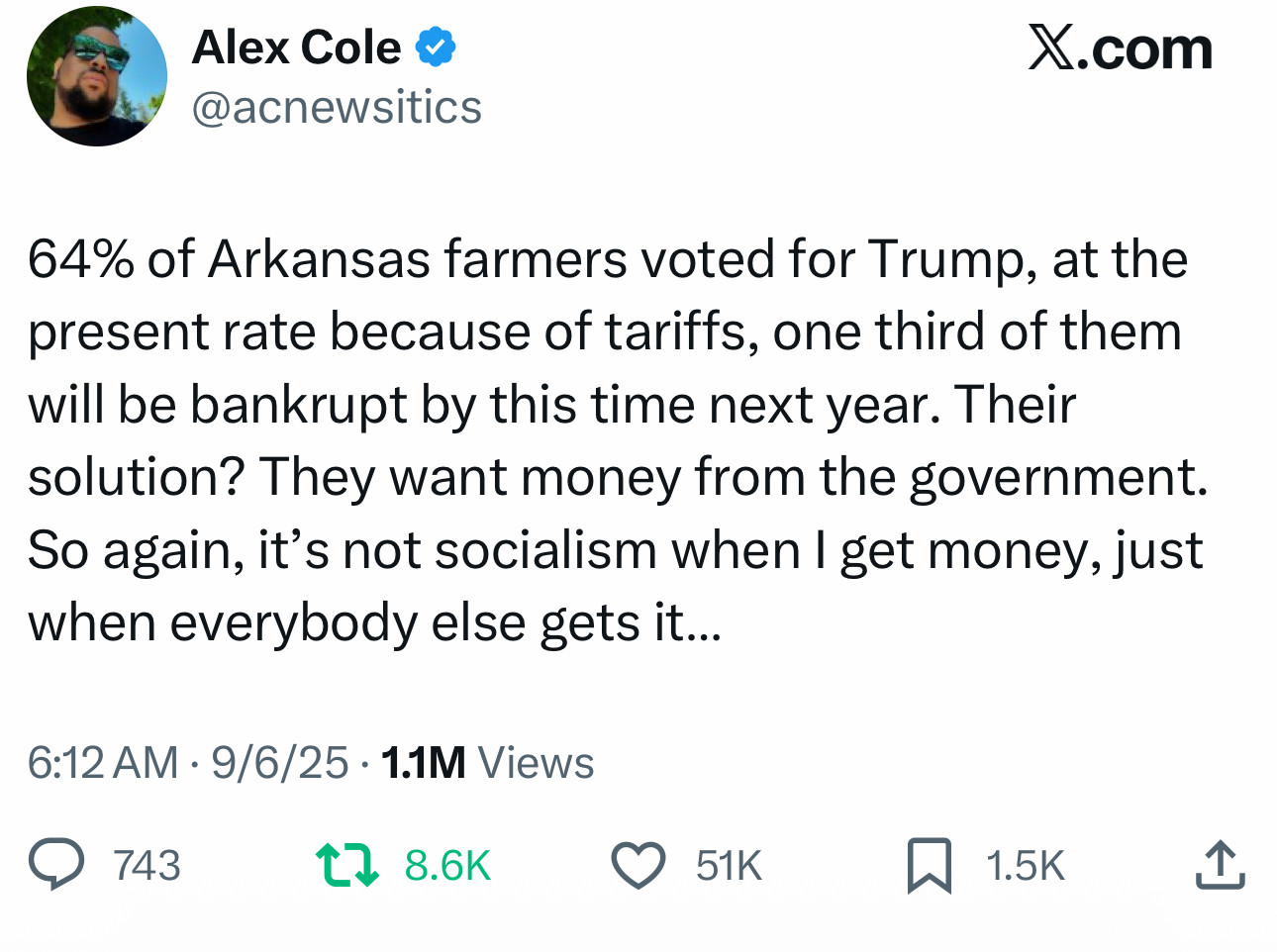Click the share upload arrow icon
1277x952 pixels.
click(1220, 865)
